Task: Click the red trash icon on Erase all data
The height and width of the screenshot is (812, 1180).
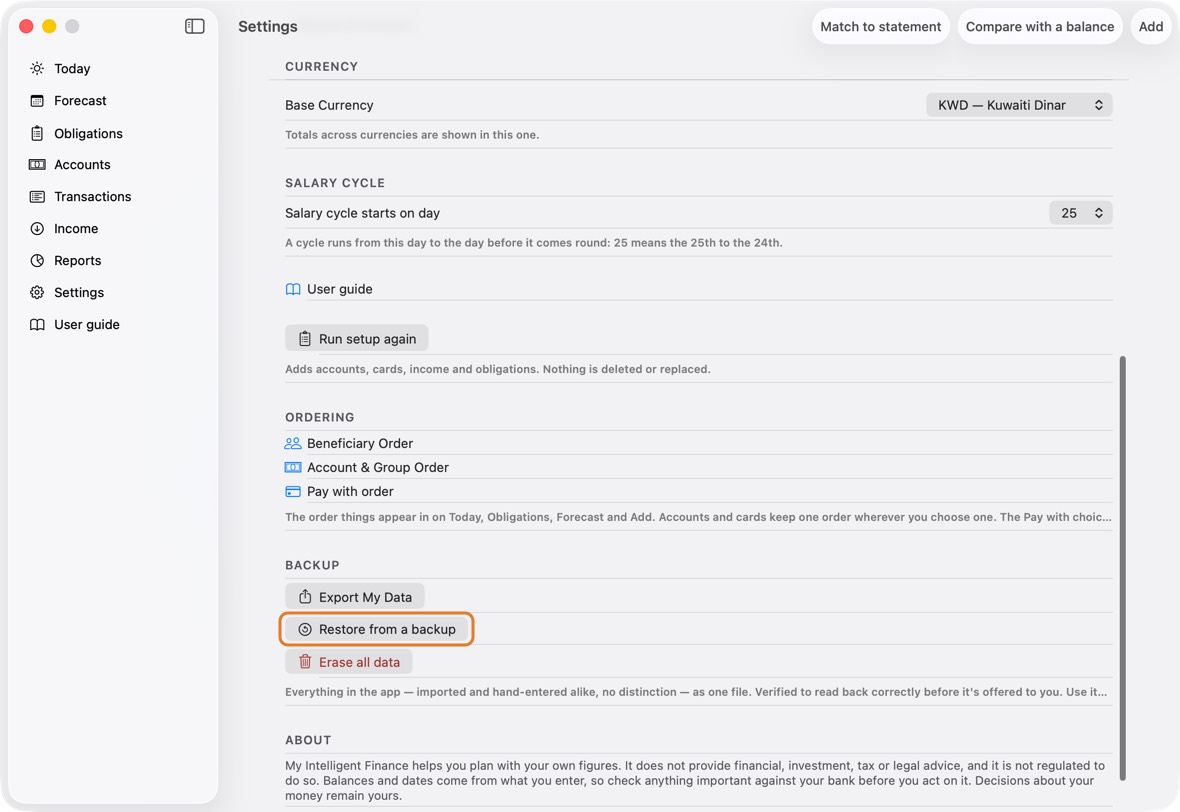Action: [305, 662]
